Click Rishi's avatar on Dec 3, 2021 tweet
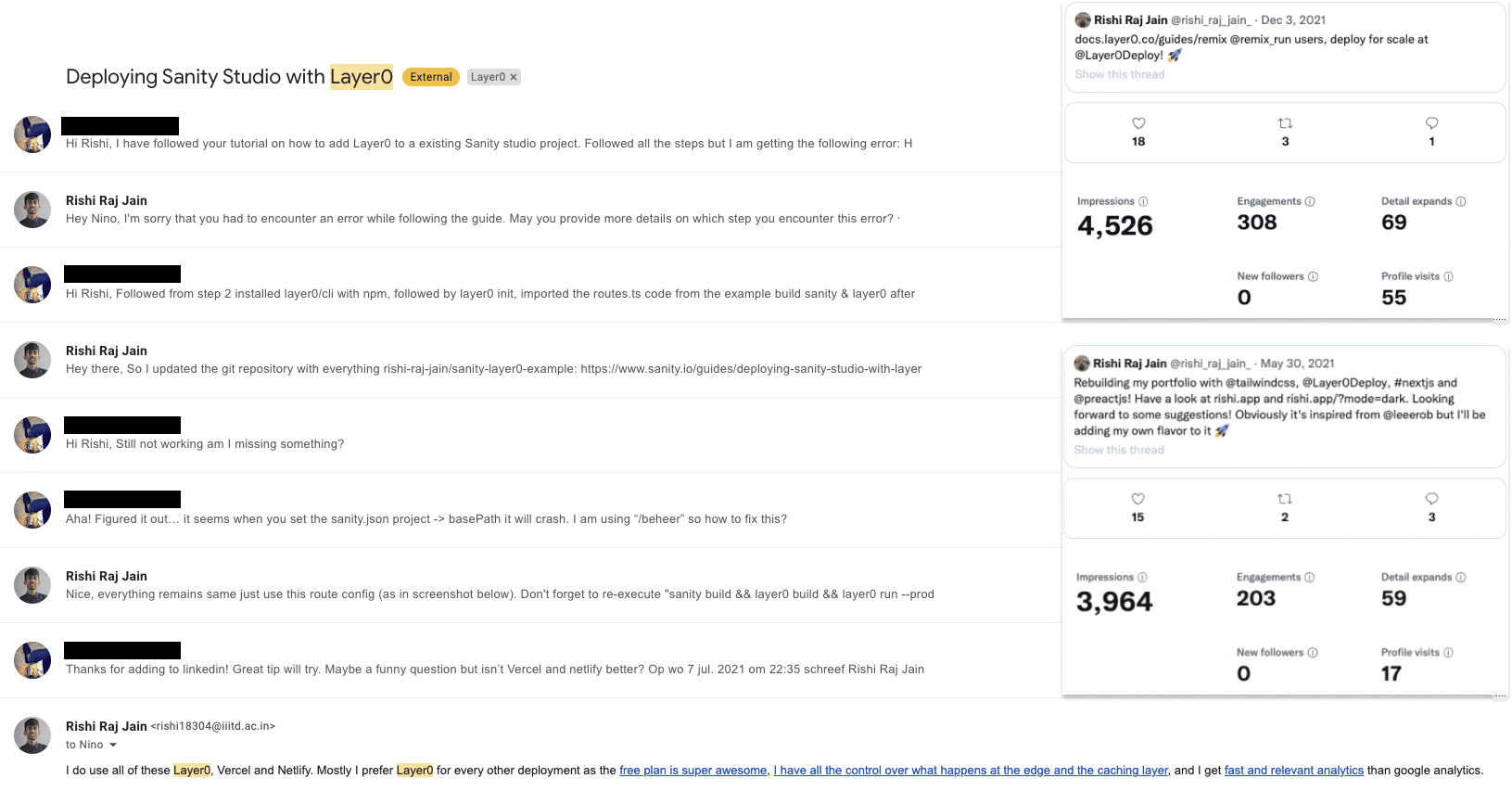 coord(1083,19)
